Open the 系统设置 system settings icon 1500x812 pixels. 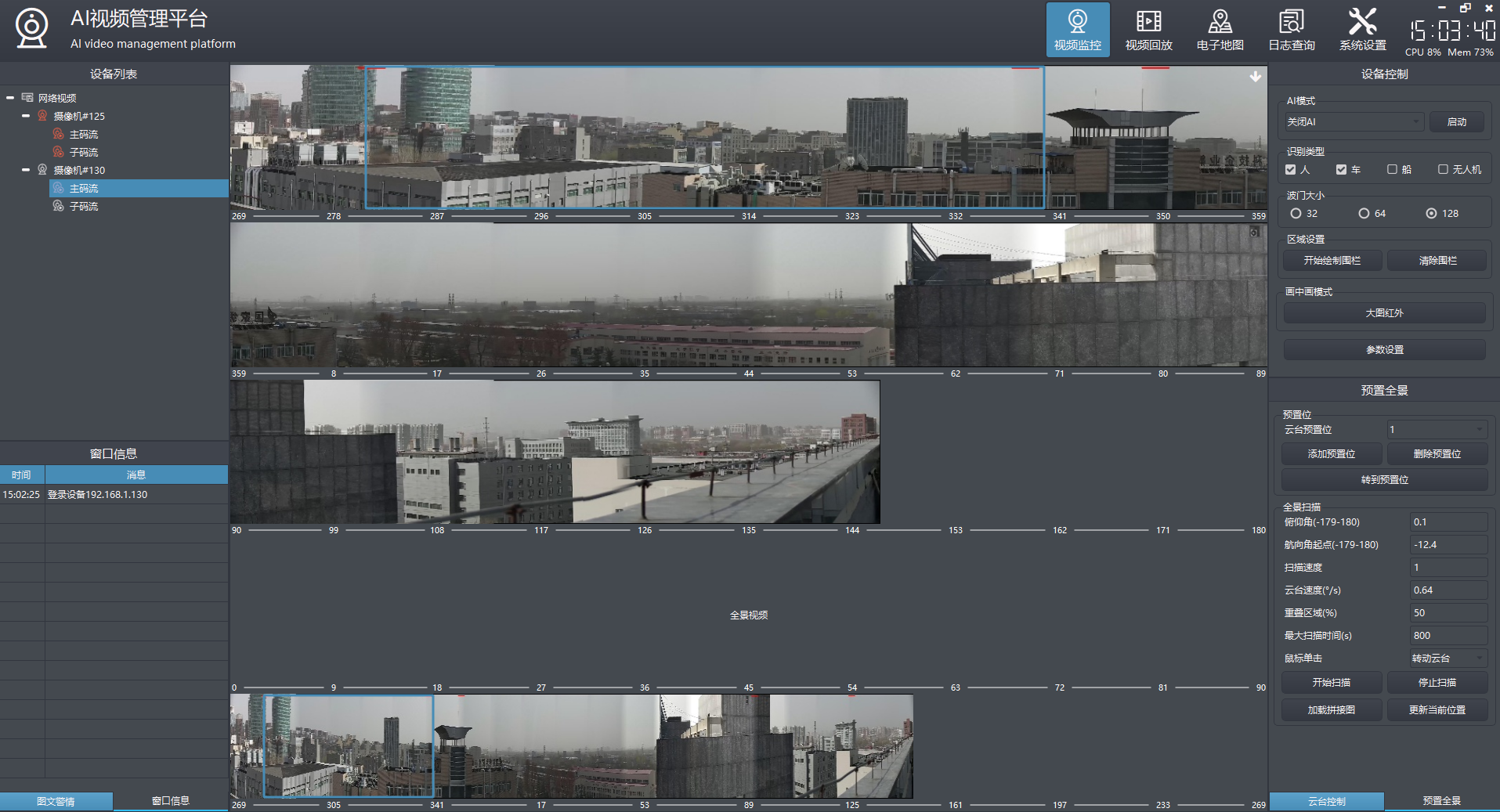[1363, 30]
